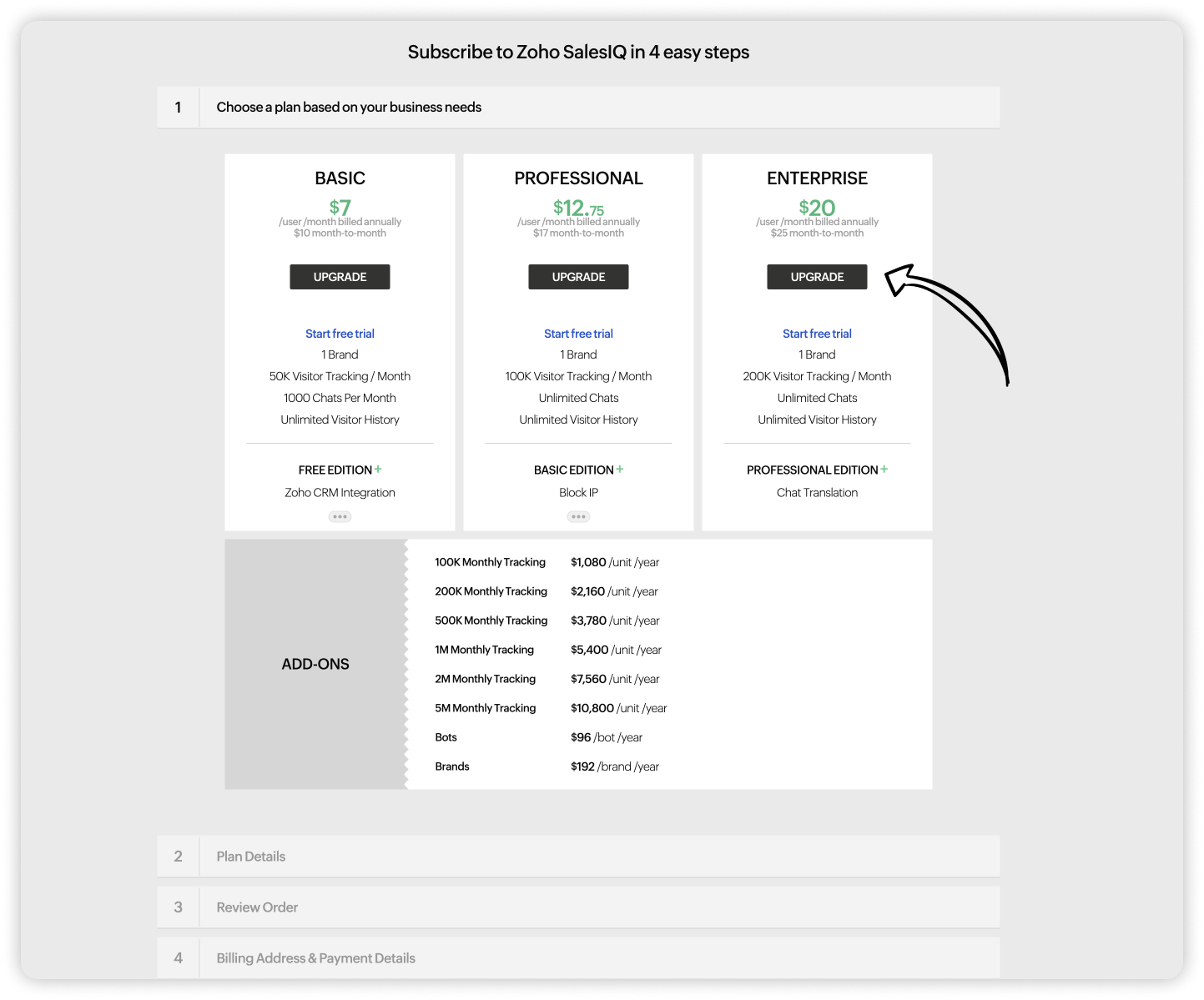Click the UPGRADE button under the ENTERPRISE plan
This screenshot has height=1000, width=1204.
pos(817,277)
